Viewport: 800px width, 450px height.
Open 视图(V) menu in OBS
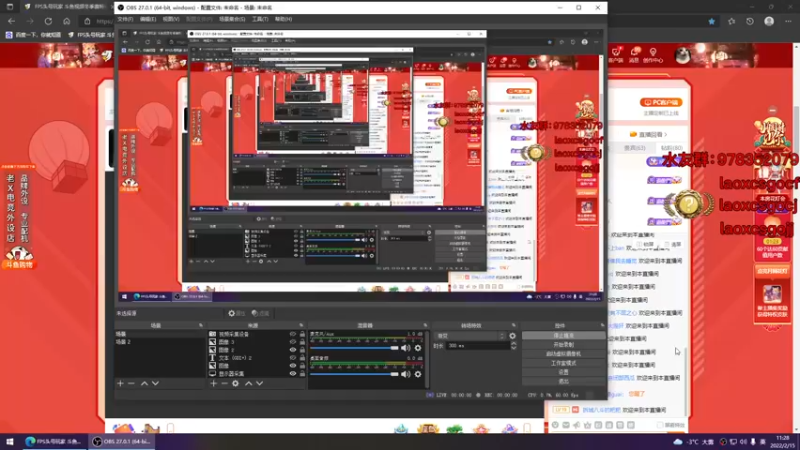click(171, 19)
